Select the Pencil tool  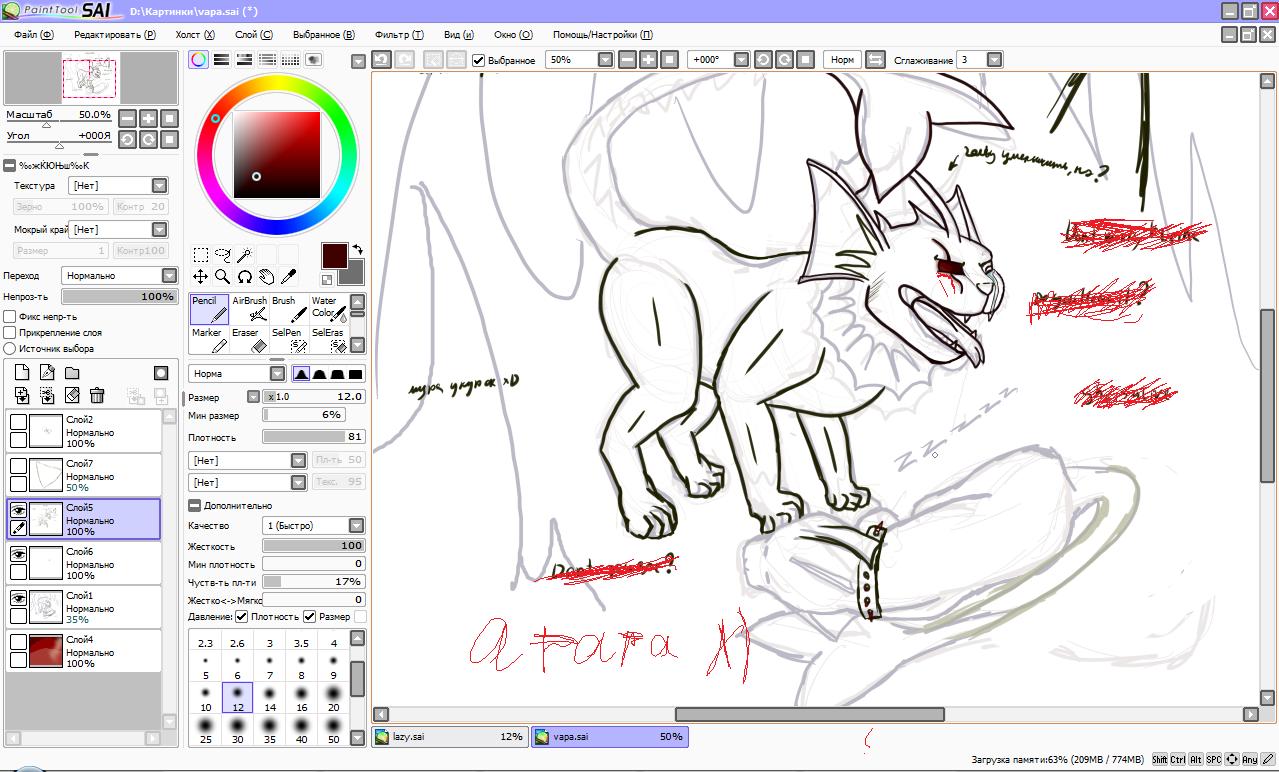(x=209, y=309)
